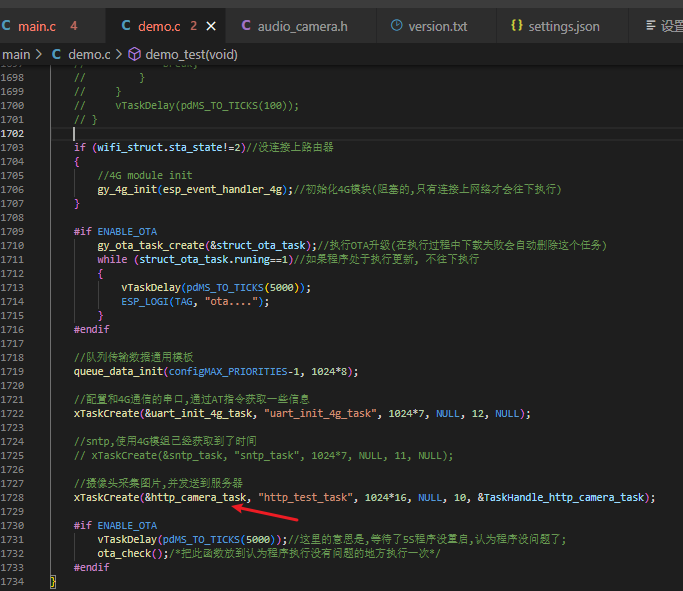Click the opening brace on line 1704
The width and height of the screenshot is (683, 591).
pyautogui.click(x=77, y=162)
